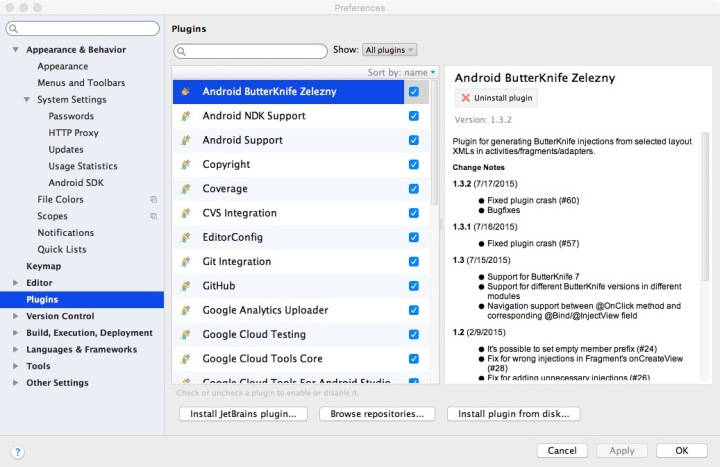The height and width of the screenshot is (467, 720).
Task: Uncheck the Git Integration plugin
Action: (x=414, y=262)
